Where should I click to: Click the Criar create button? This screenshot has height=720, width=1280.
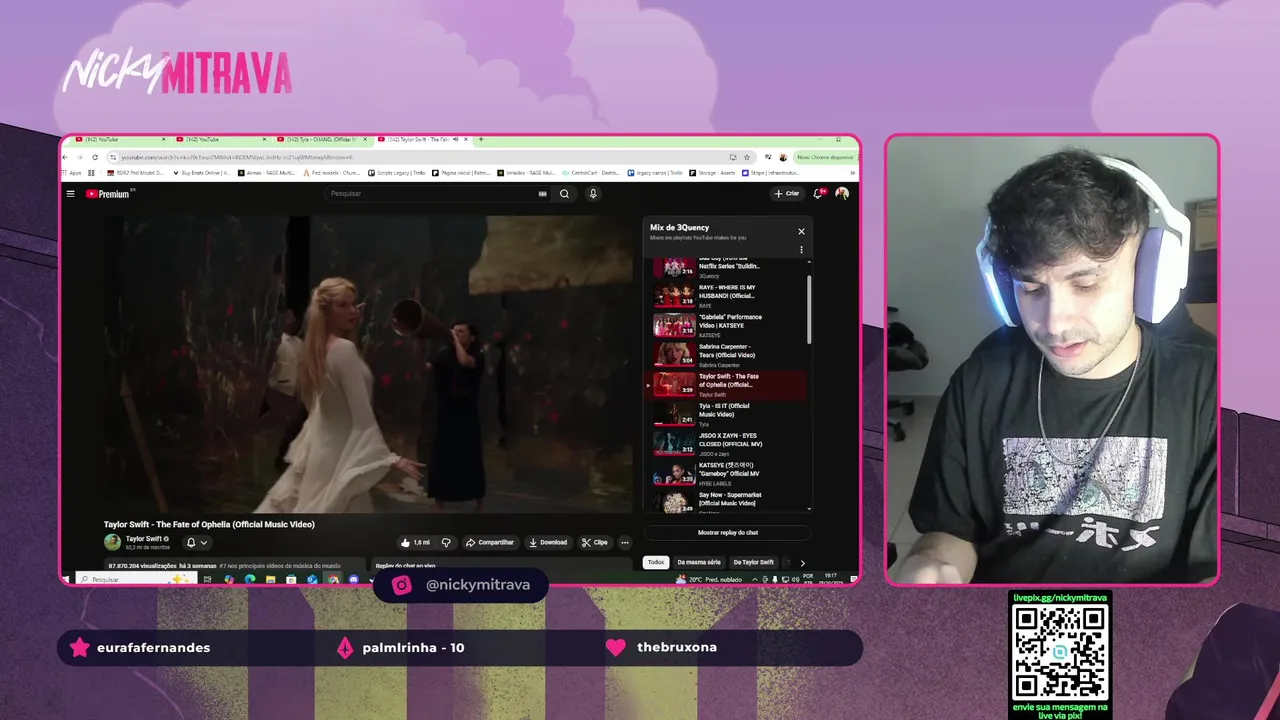[787, 194]
